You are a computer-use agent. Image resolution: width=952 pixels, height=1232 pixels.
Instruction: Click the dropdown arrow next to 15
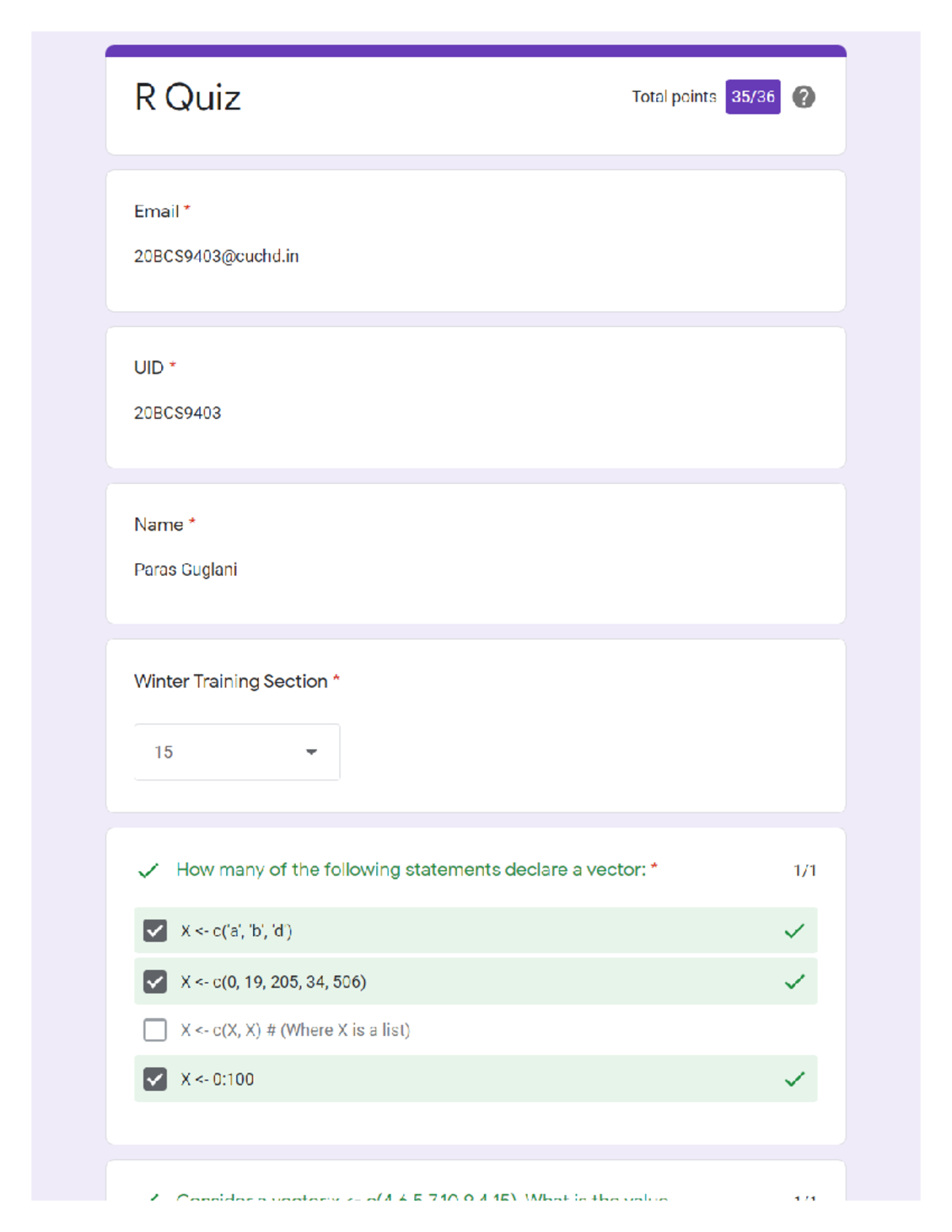(312, 752)
